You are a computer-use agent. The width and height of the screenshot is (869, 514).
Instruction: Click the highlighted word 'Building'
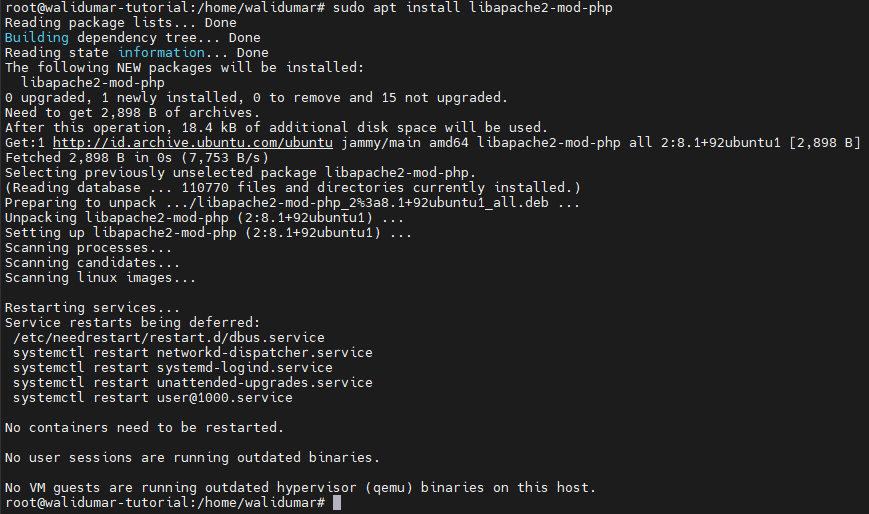pyautogui.click(x=37, y=38)
